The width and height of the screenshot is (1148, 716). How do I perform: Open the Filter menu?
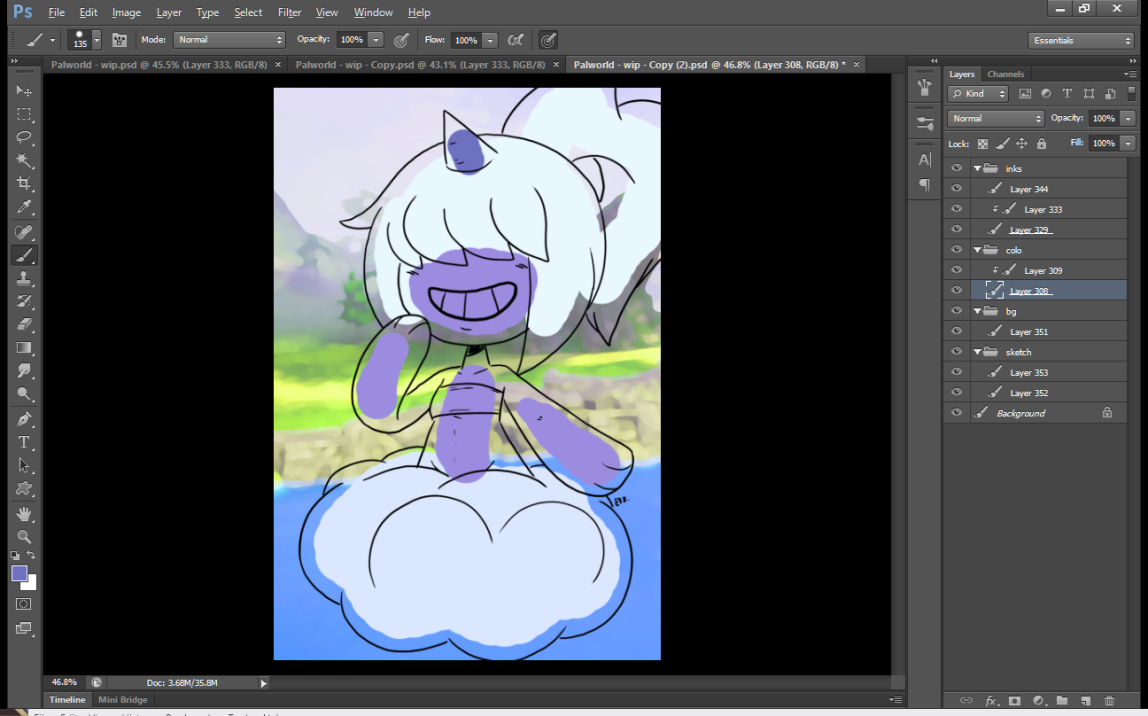tap(289, 12)
